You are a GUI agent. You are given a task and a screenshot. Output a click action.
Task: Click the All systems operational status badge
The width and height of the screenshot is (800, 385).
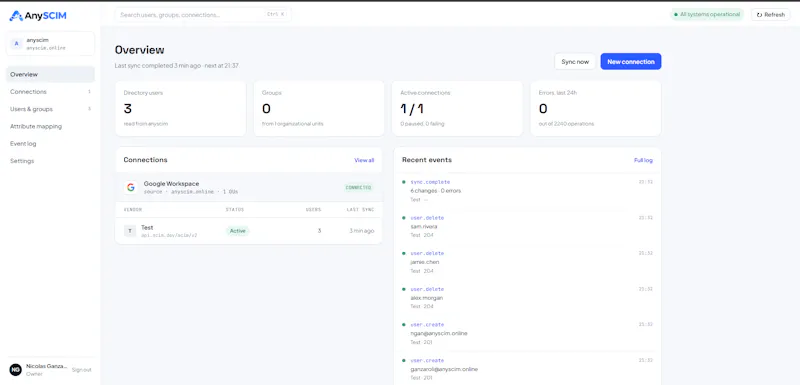click(x=707, y=15)
